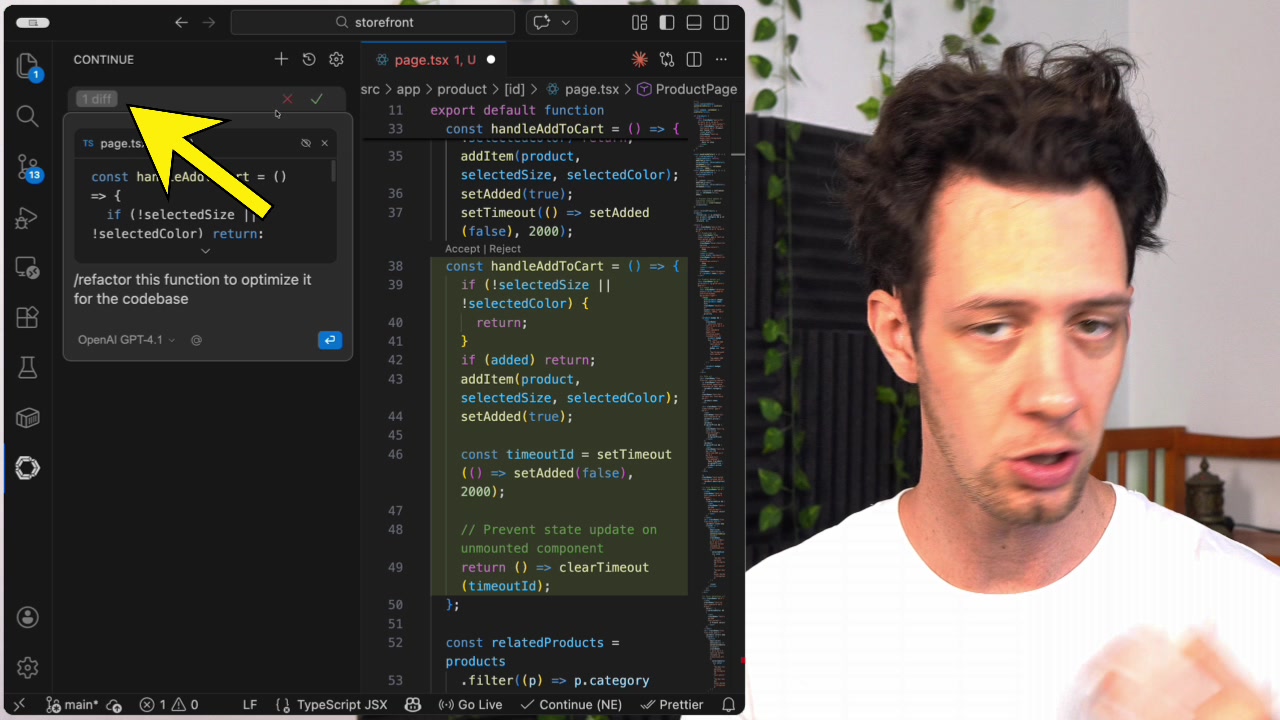Image resolution: width=1280 pixels, height=720 pixels.
Task: Click the GitHub Copilot status bar icon
Action: tap(413, 704)
